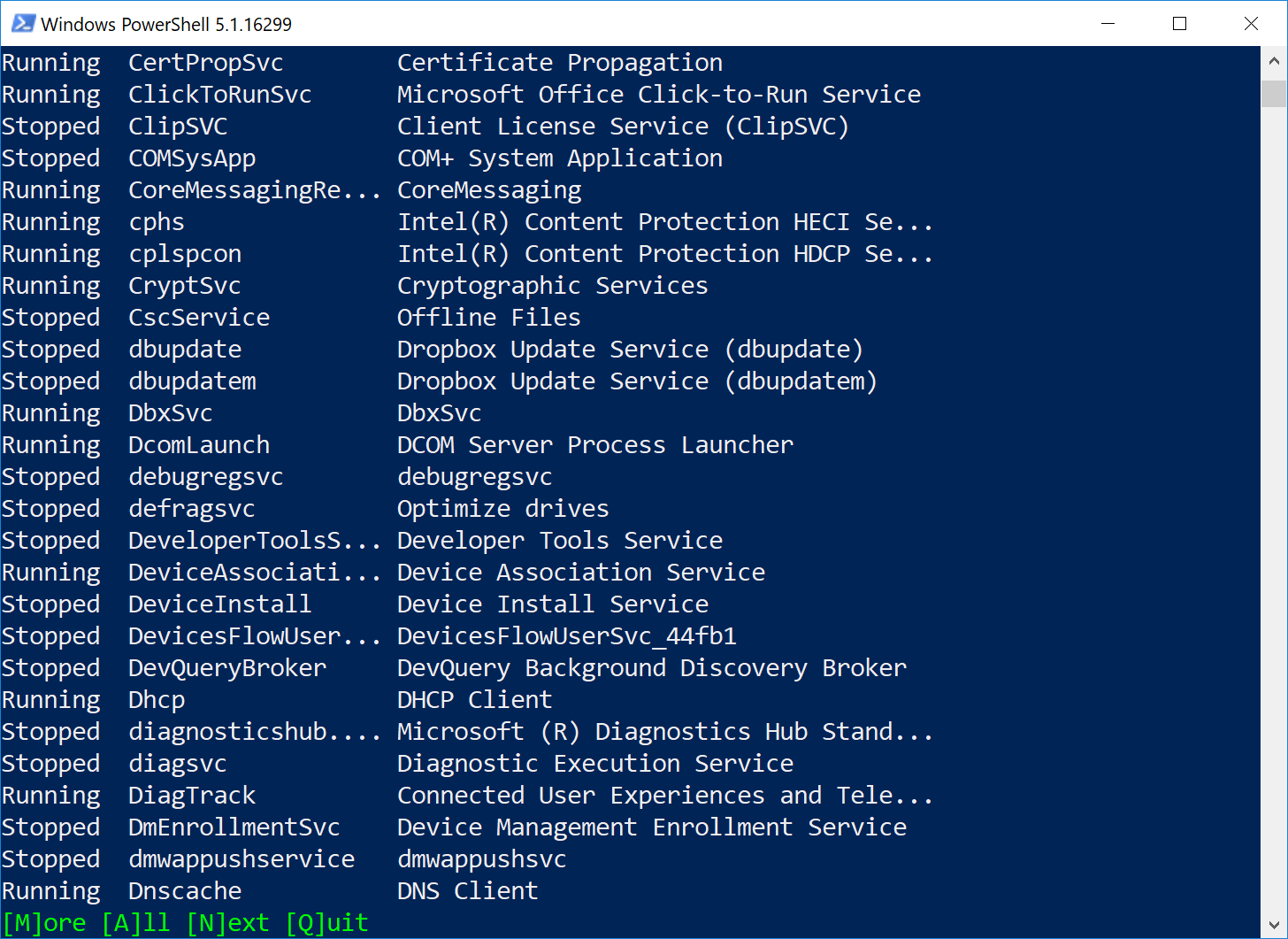
Task: Click 'Microsoft Office Click-to-Run Service' text
Action: click(x=659, y=95)
